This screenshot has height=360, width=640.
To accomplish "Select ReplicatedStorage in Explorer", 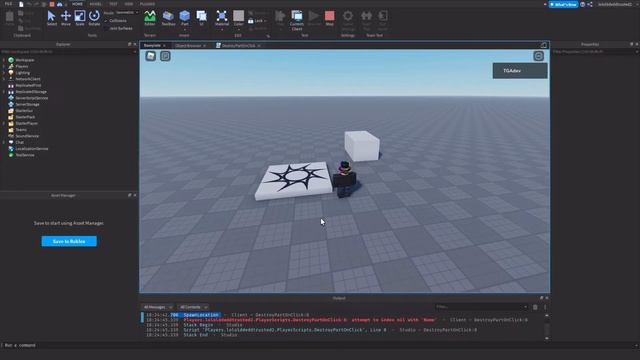I will (31, 92).
